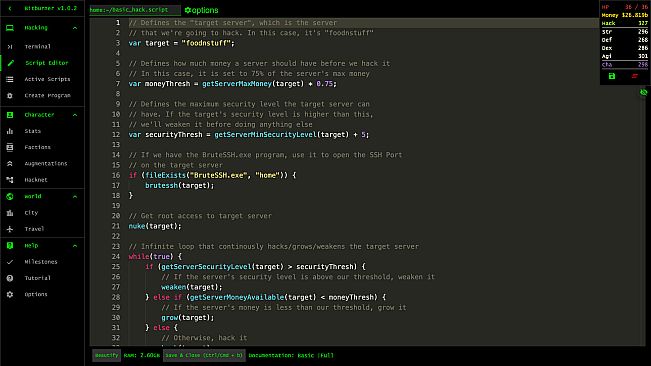
Task: Collapse the Character section chevron
Action: click(75, 115)
